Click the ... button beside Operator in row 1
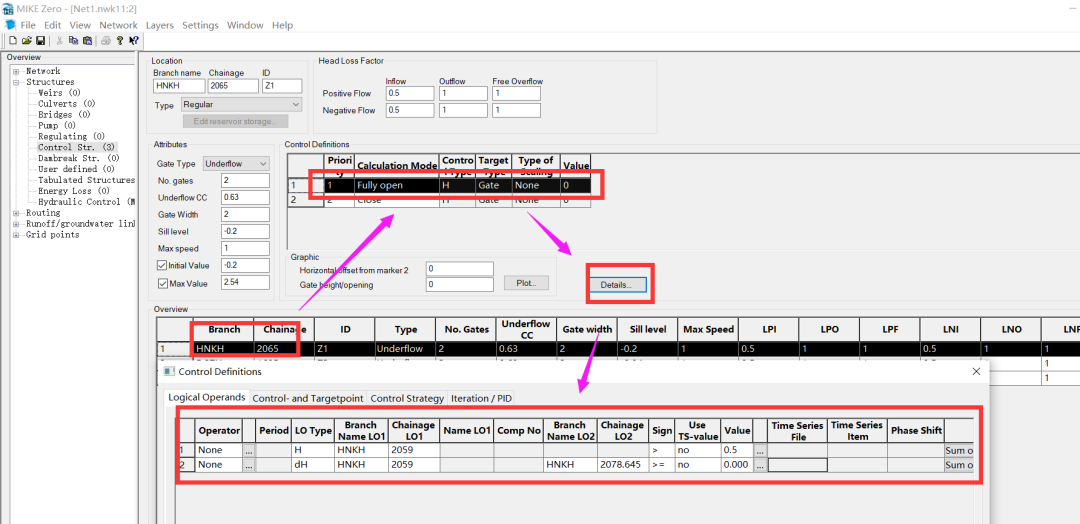Image resolution: width=1080 pixels, height=524 pixels. (x=249, y=450)
